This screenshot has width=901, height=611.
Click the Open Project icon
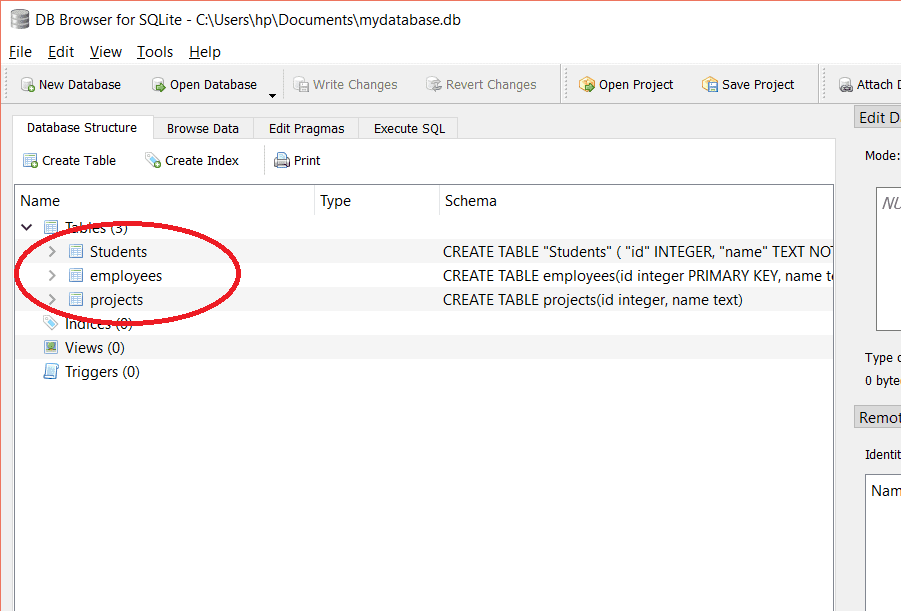587,85
